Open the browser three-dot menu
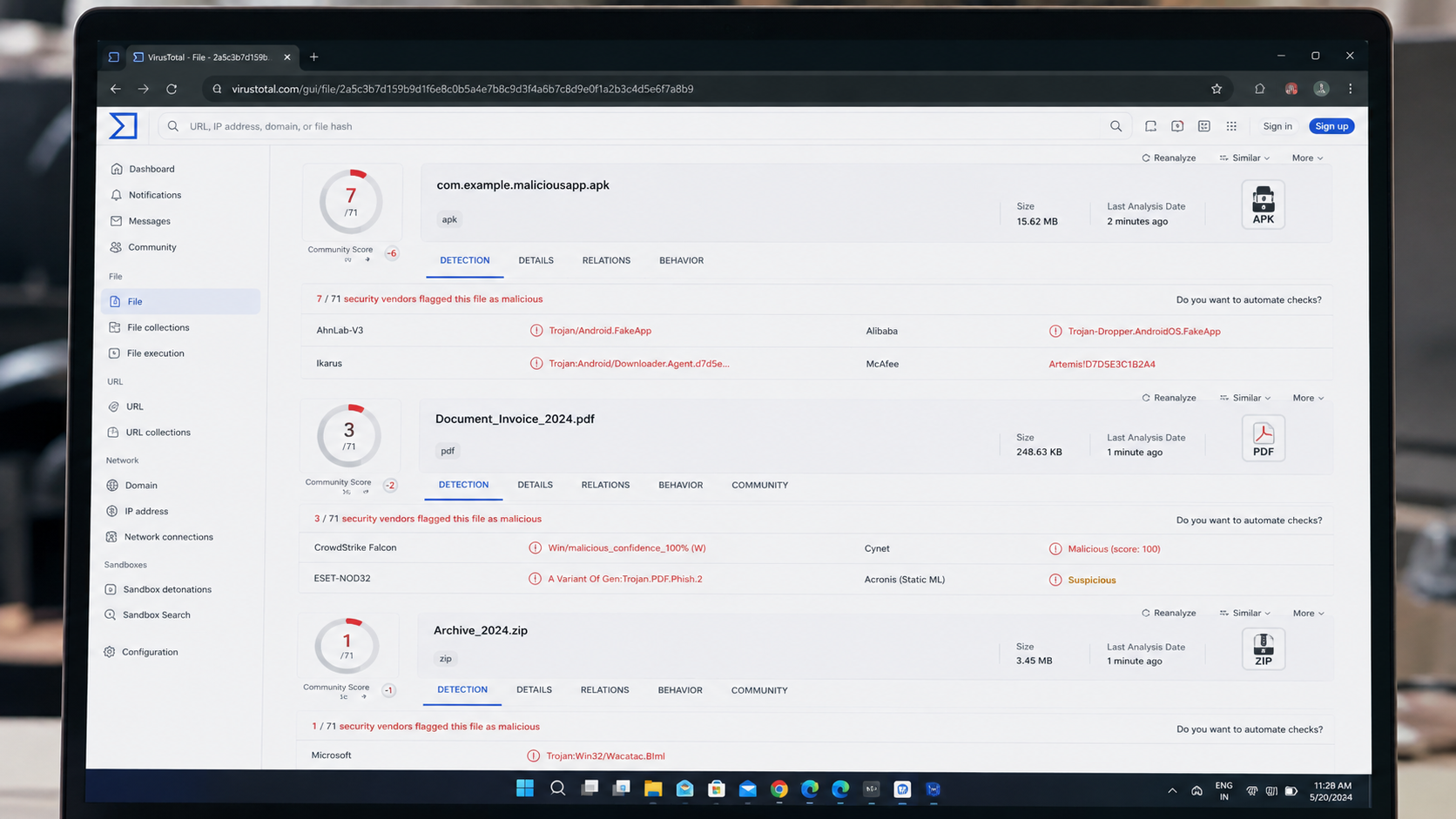1456x819 pixels. pos(1351,89)
